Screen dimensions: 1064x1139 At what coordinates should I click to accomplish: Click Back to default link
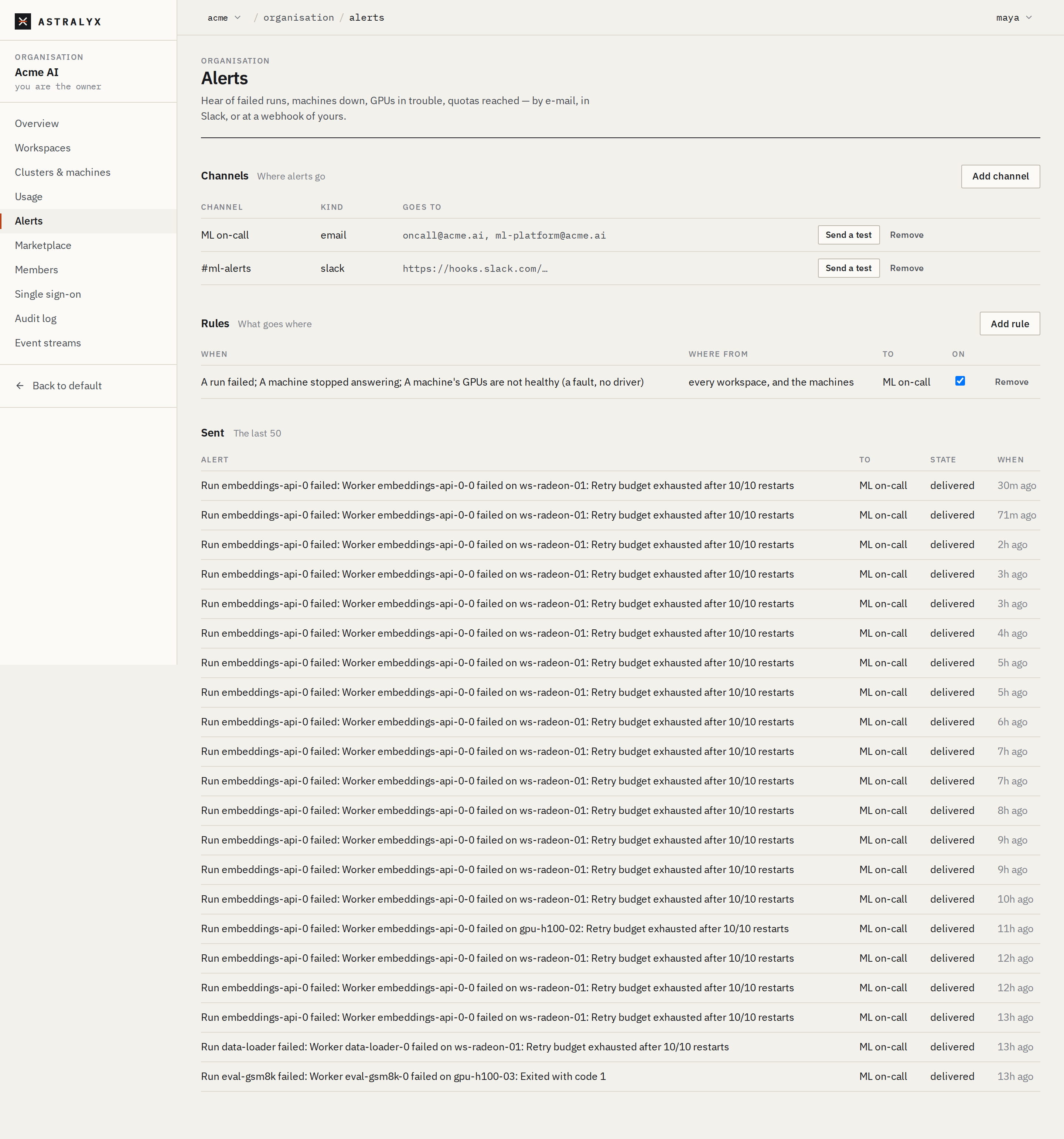pos(67,386)
